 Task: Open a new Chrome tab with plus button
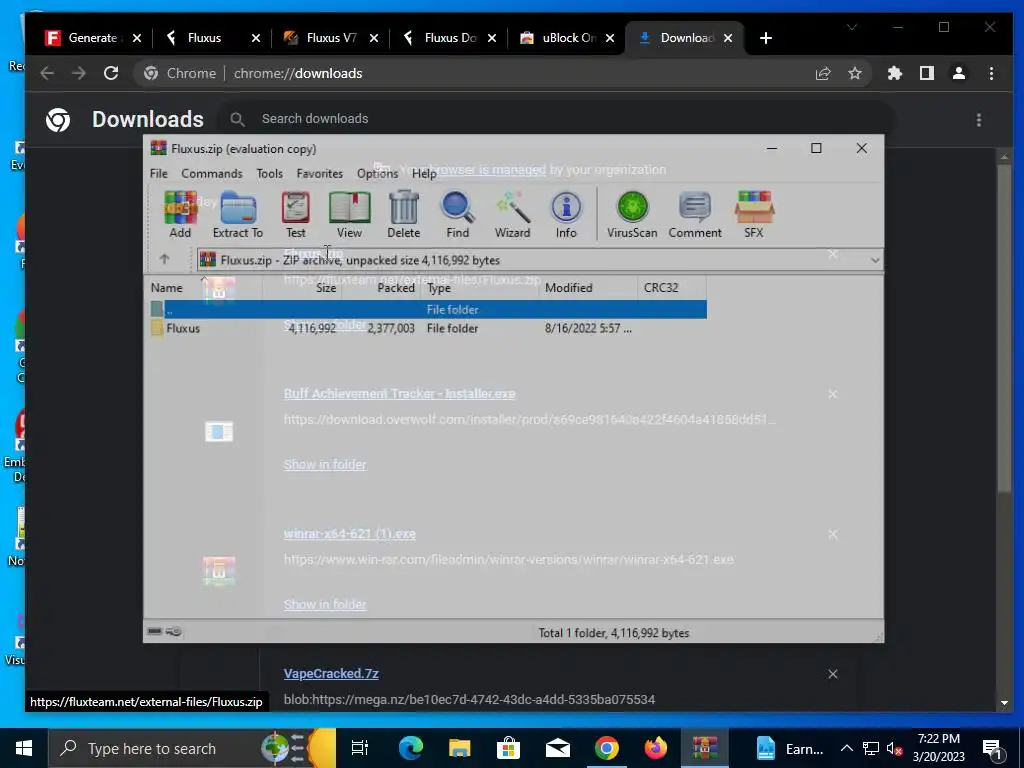click(766, 38)
